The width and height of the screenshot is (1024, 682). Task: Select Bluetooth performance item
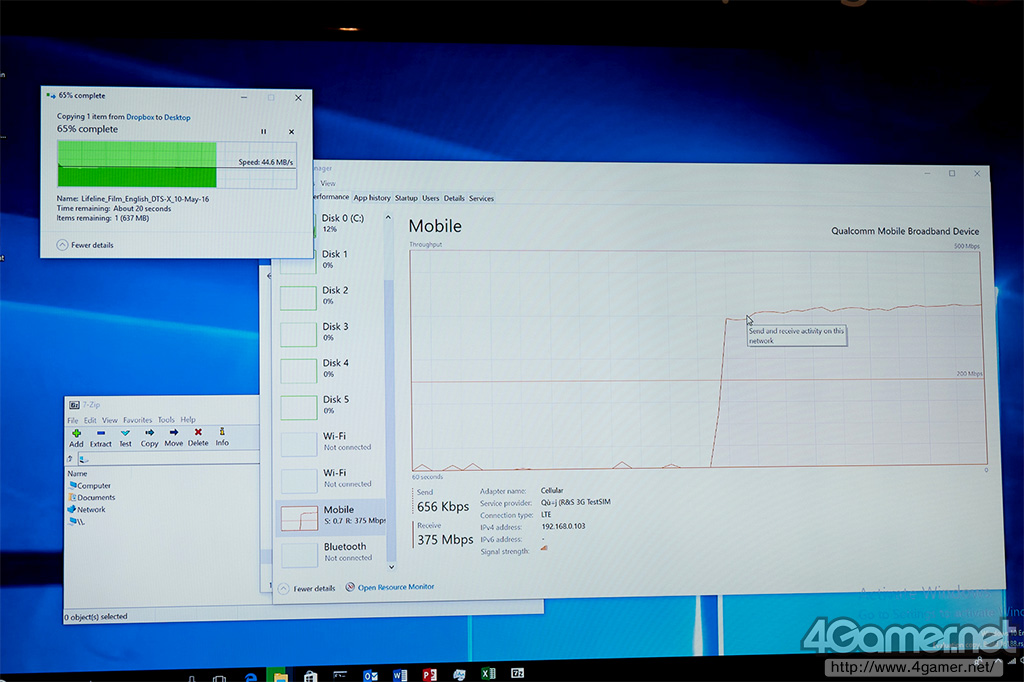pyautogui.click(x=332, y=552)
